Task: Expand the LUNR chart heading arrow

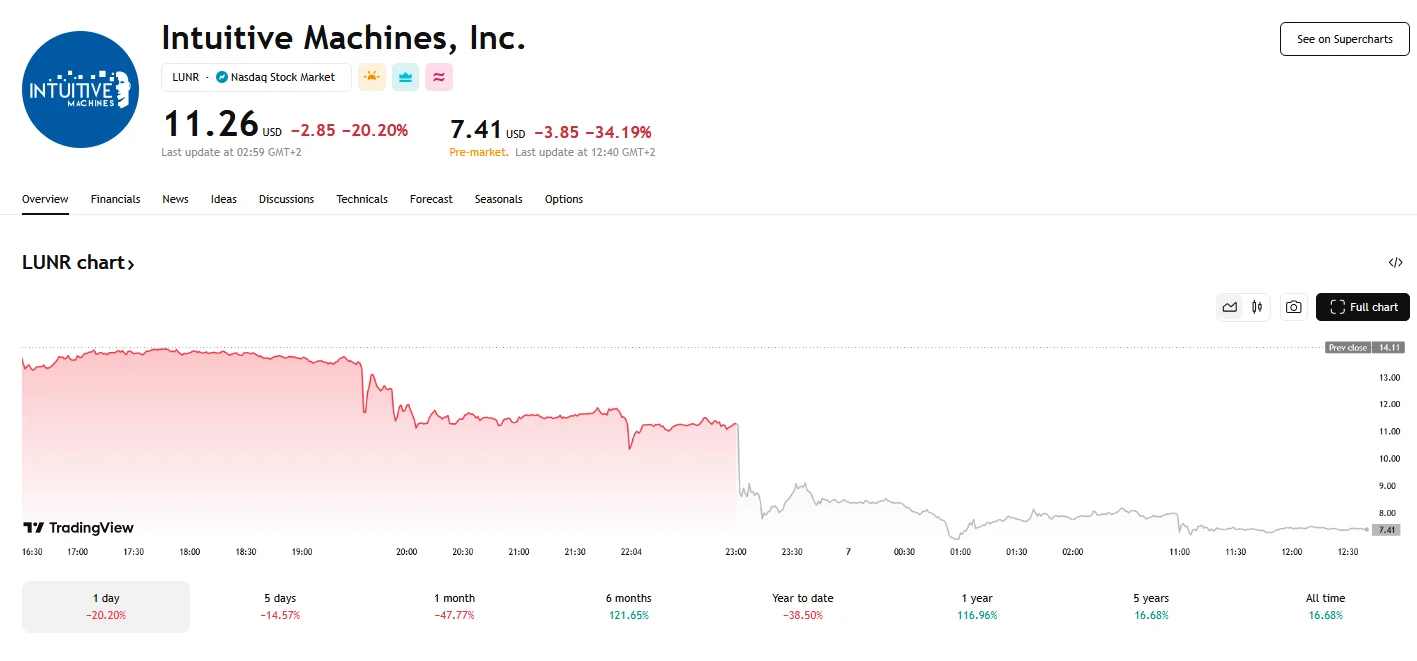Action: click(131, 264)
